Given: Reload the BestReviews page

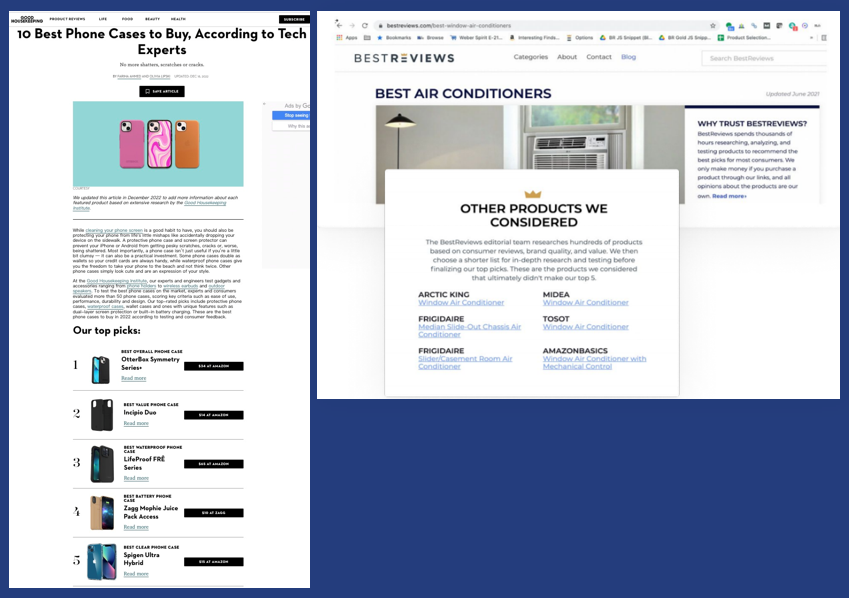Looking at the screenshot, I should 364,25.
